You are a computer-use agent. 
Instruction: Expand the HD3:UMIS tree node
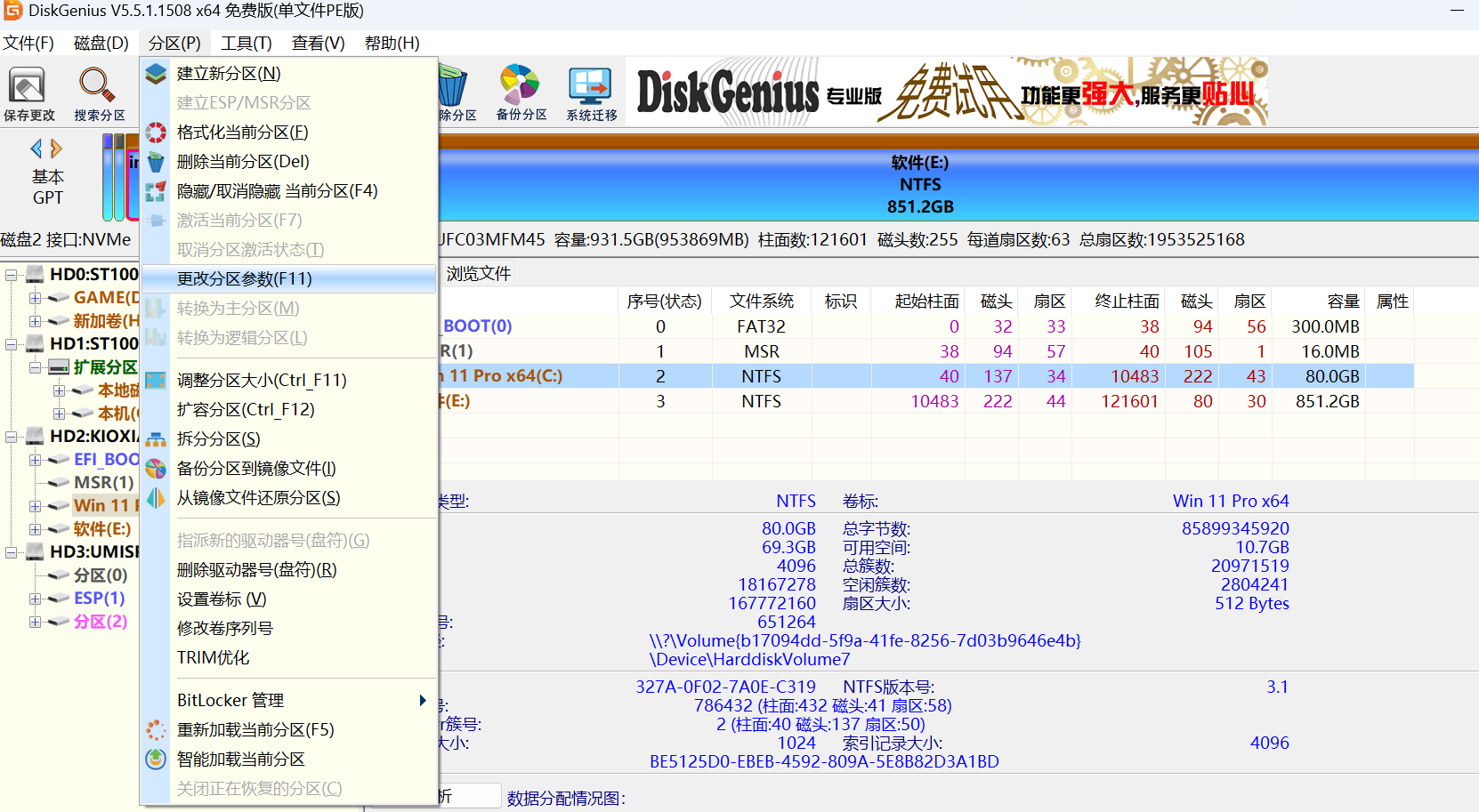[11, 551]
